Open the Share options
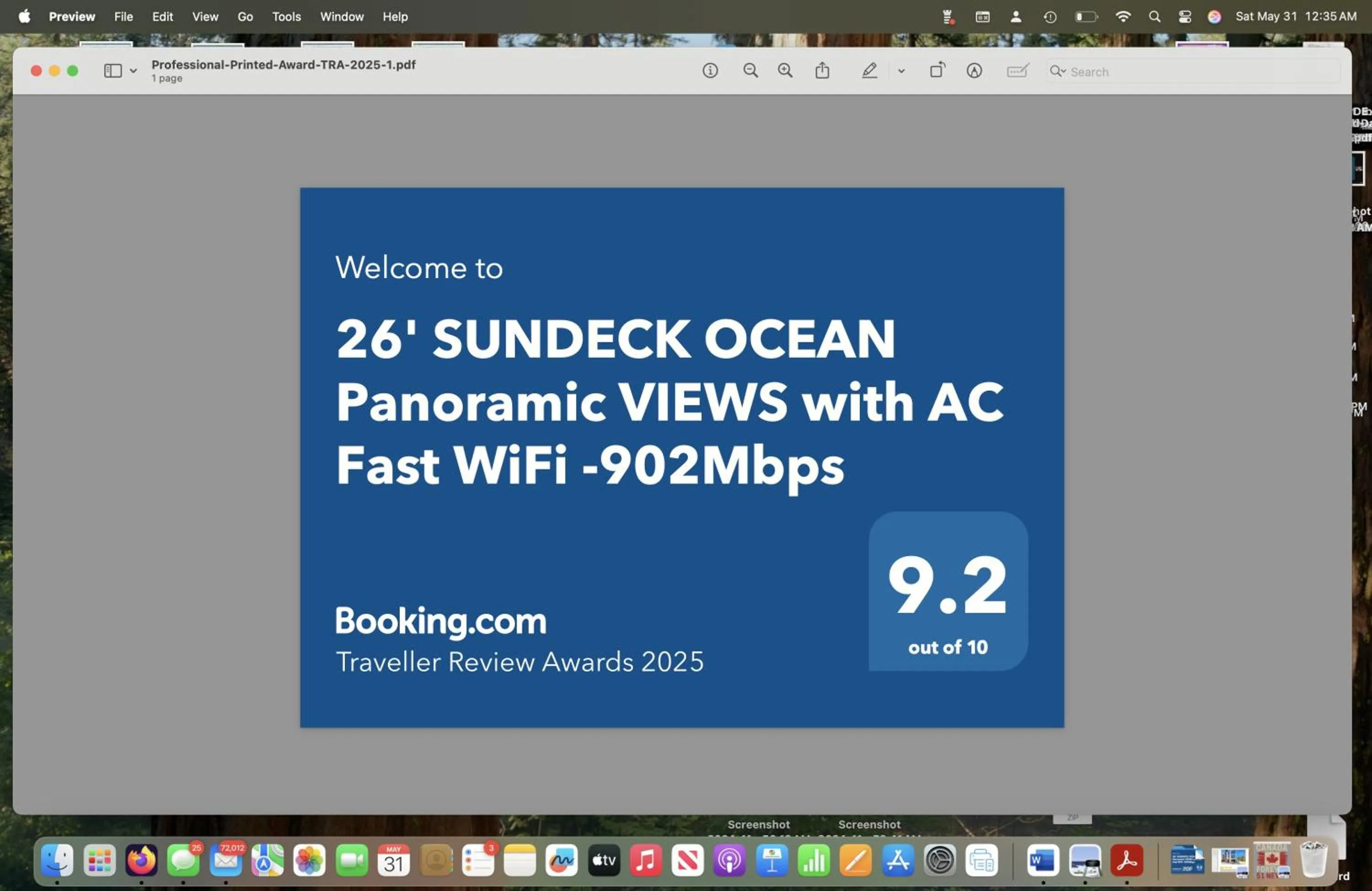The height and width of the screenshot is (891, 1372). tap(823, 70)
